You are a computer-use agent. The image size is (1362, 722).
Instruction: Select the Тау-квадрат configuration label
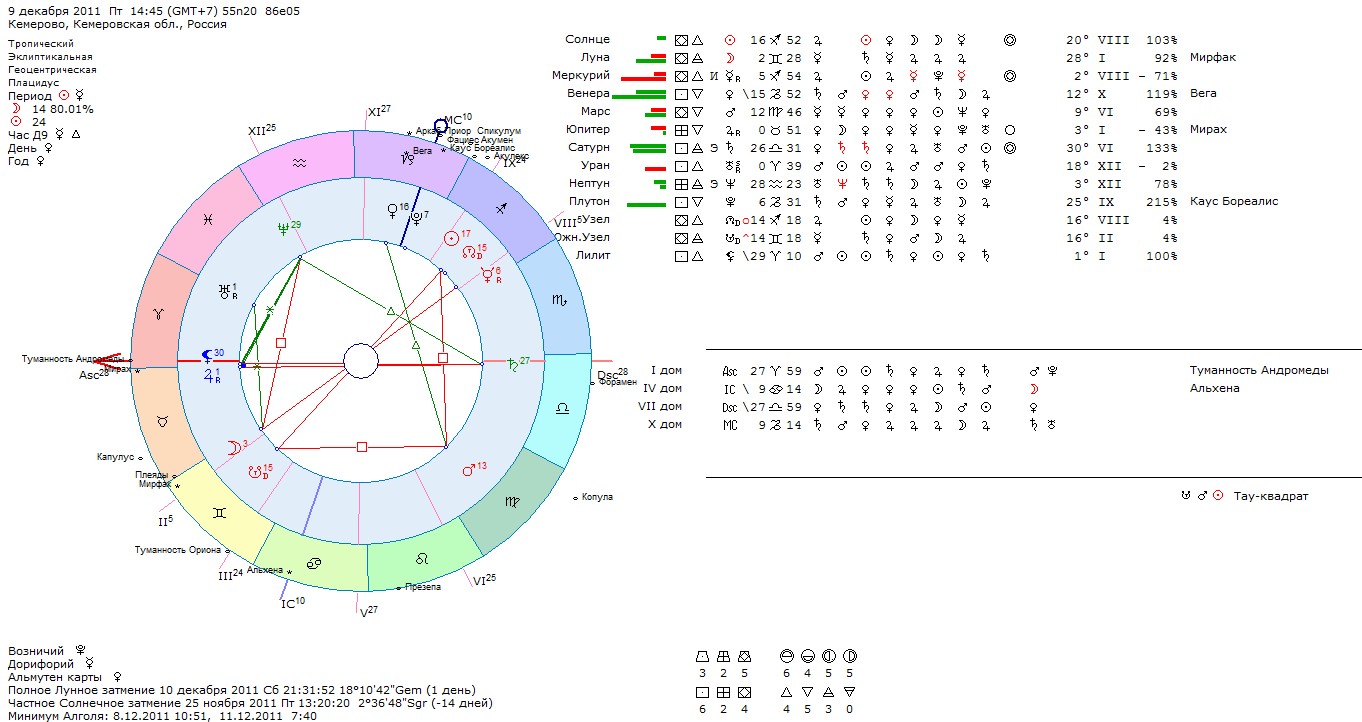tap(1270, 496)
